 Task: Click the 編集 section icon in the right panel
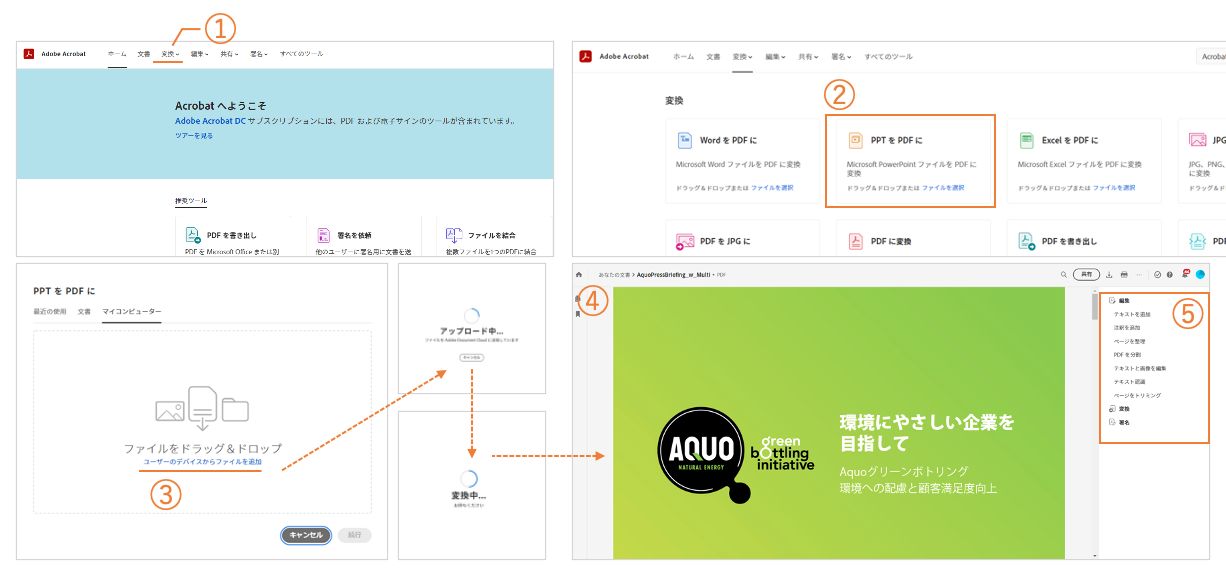[1112, 300]
